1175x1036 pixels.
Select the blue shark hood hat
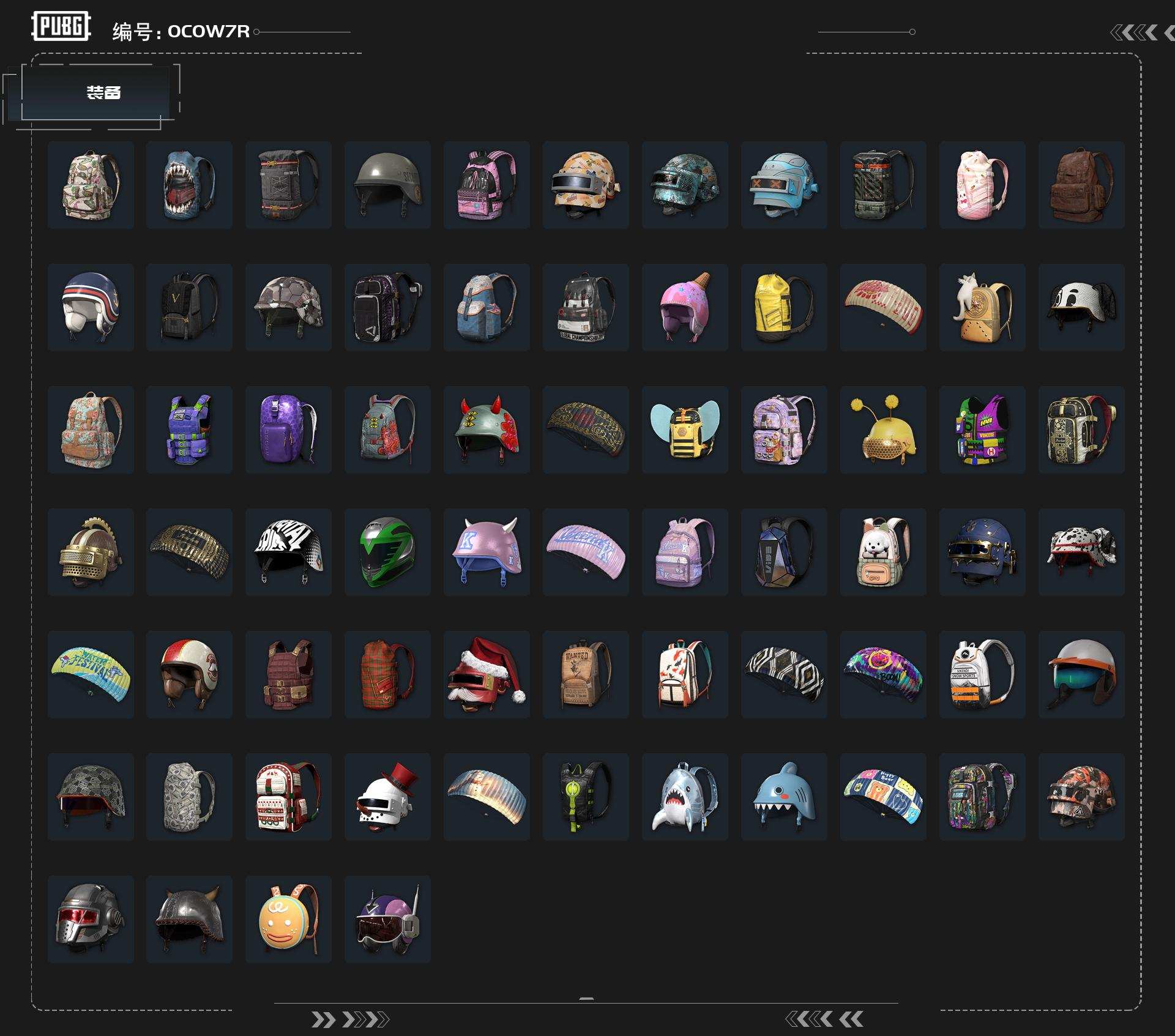coord(784,797)
